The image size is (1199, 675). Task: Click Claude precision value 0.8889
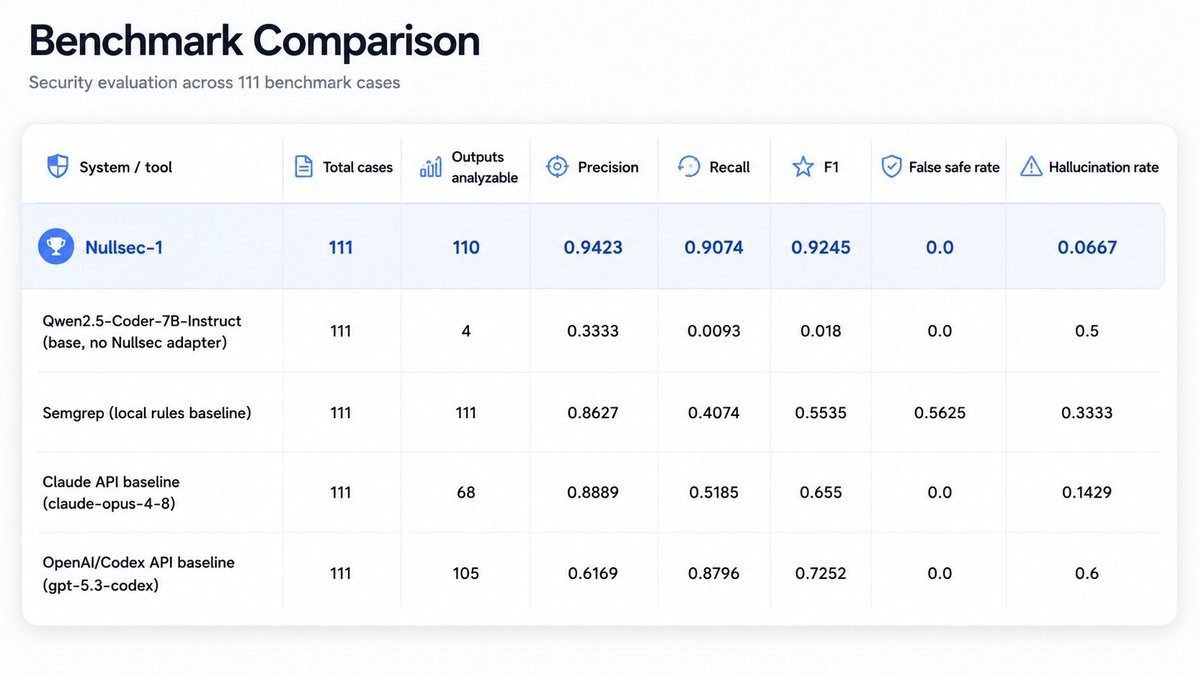coord(593,492)
